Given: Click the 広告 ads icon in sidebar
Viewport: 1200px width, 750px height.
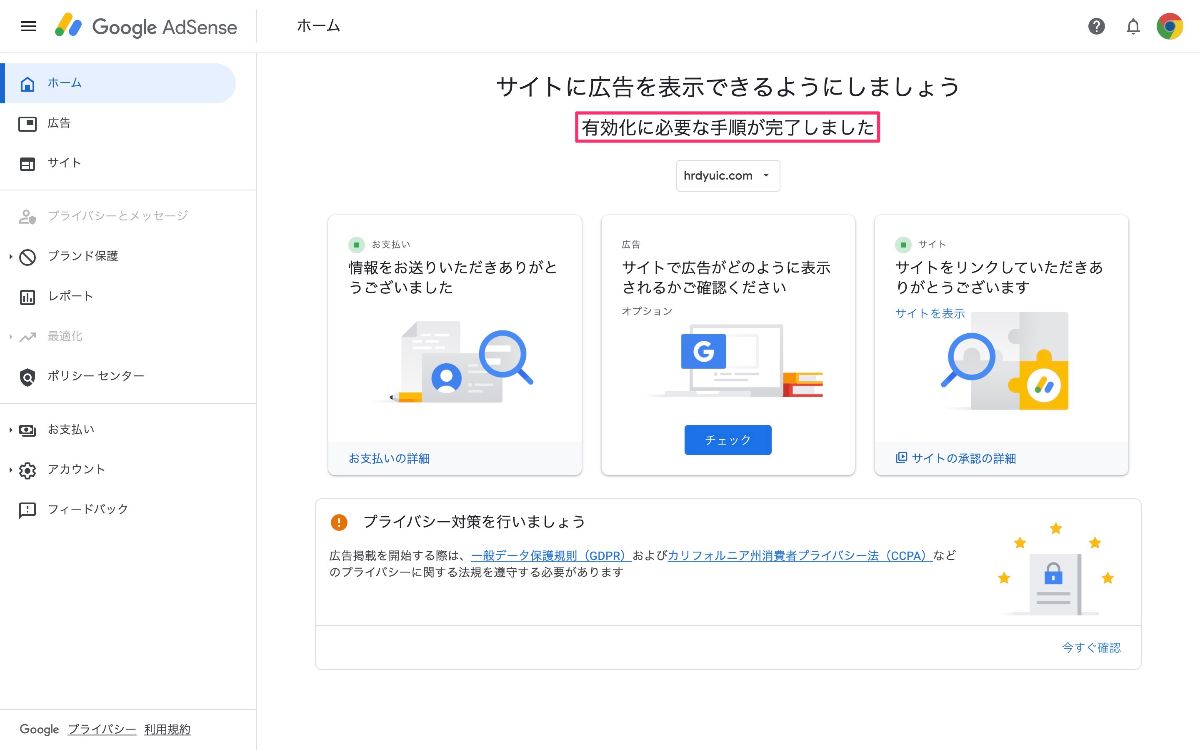Looking at the screenshot, I should [x=28, y=123].
